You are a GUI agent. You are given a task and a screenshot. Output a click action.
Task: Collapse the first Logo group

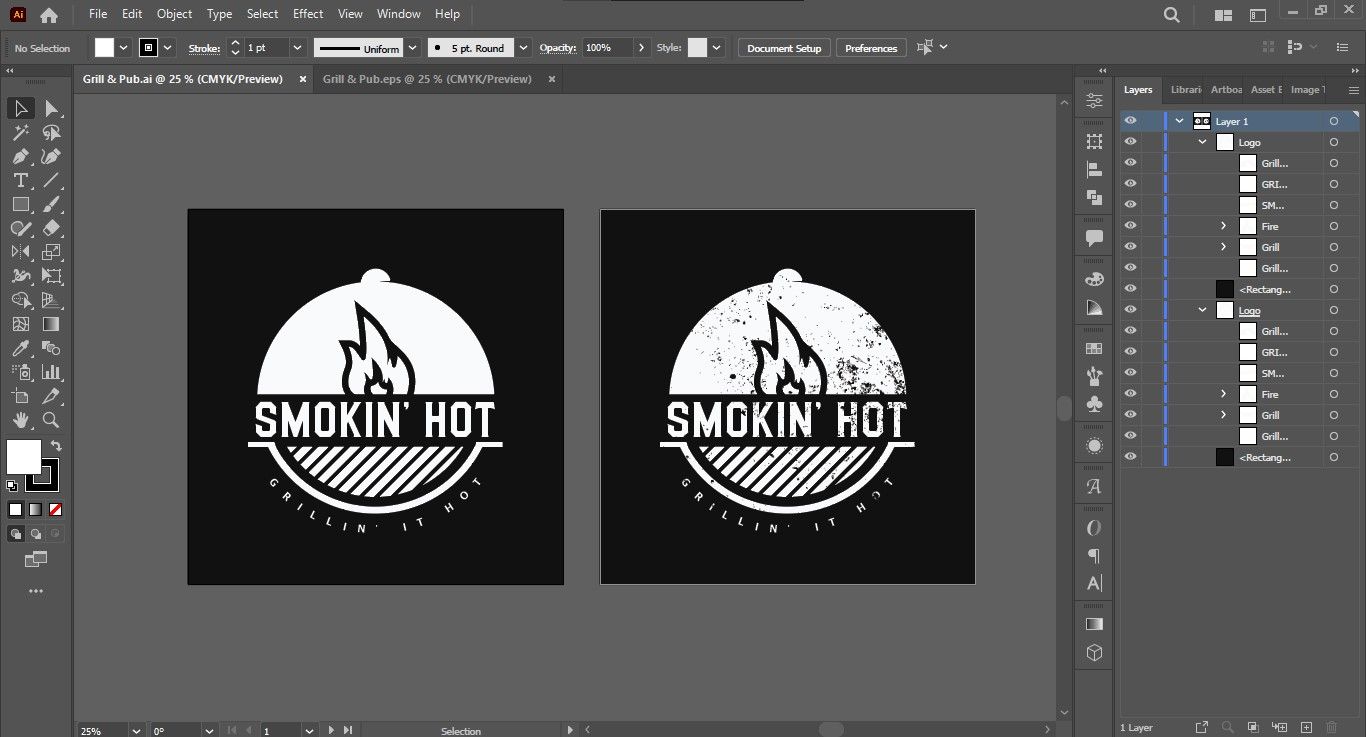tap(1203, 142)
